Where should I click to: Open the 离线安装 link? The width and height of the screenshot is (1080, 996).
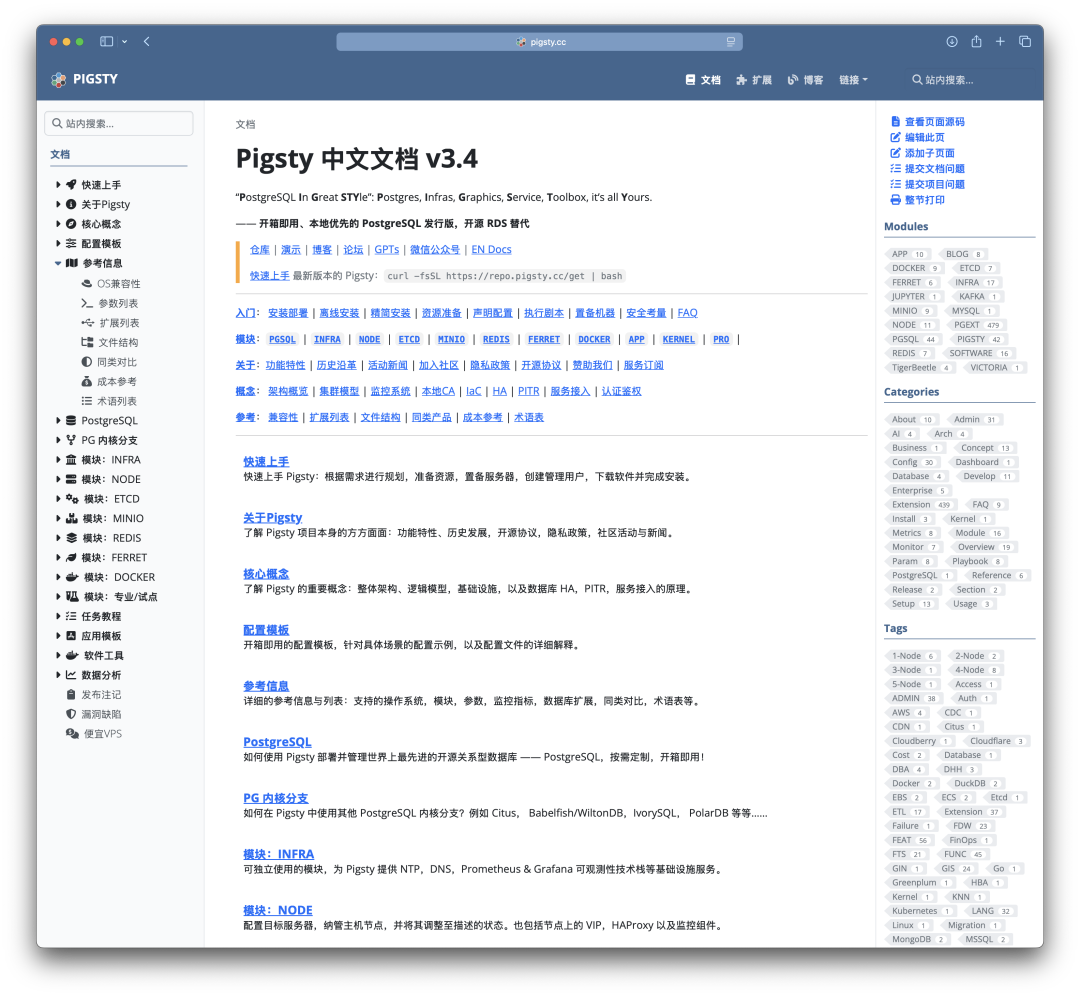point(339,313)
